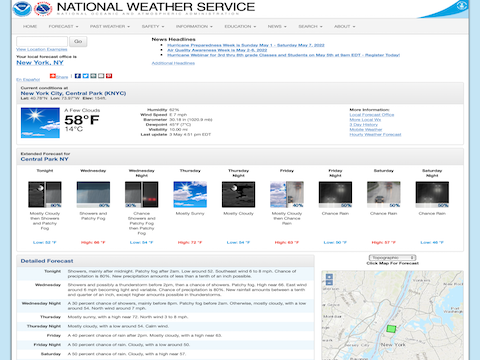Click the location search input field

[42, 41]
